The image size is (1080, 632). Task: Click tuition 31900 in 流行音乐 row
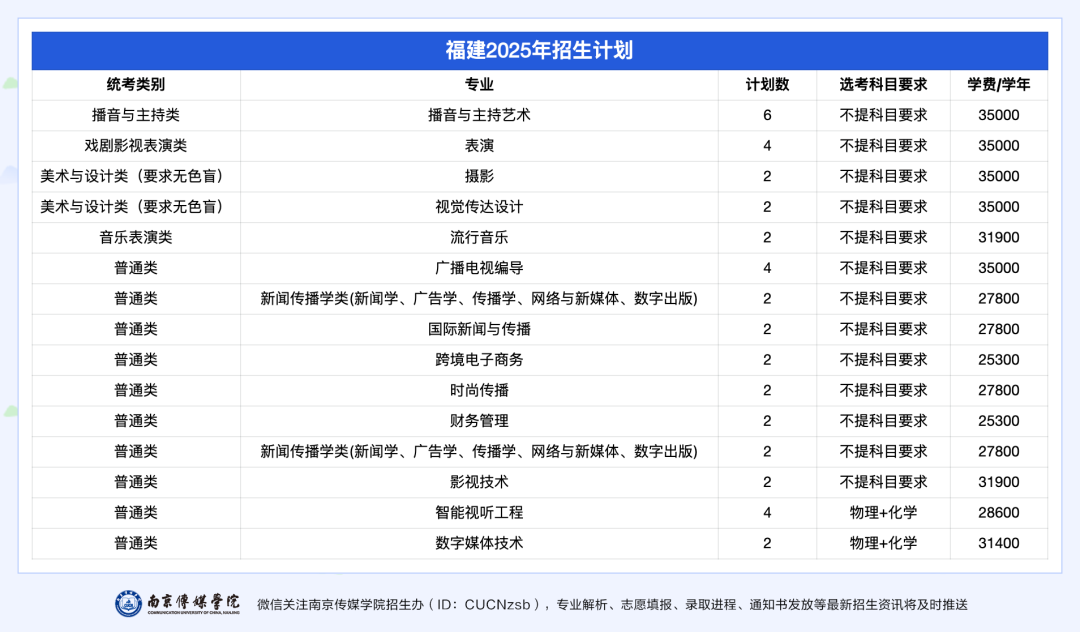click(x=999, y=238)
